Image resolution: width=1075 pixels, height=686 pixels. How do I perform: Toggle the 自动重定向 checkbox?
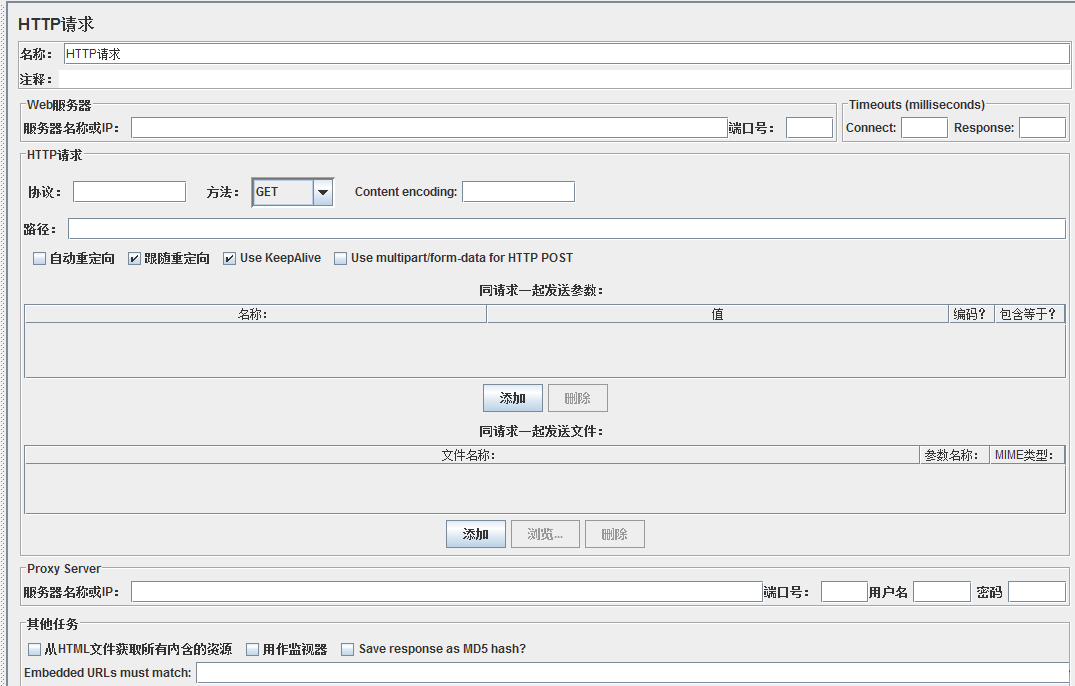(40, 259)
